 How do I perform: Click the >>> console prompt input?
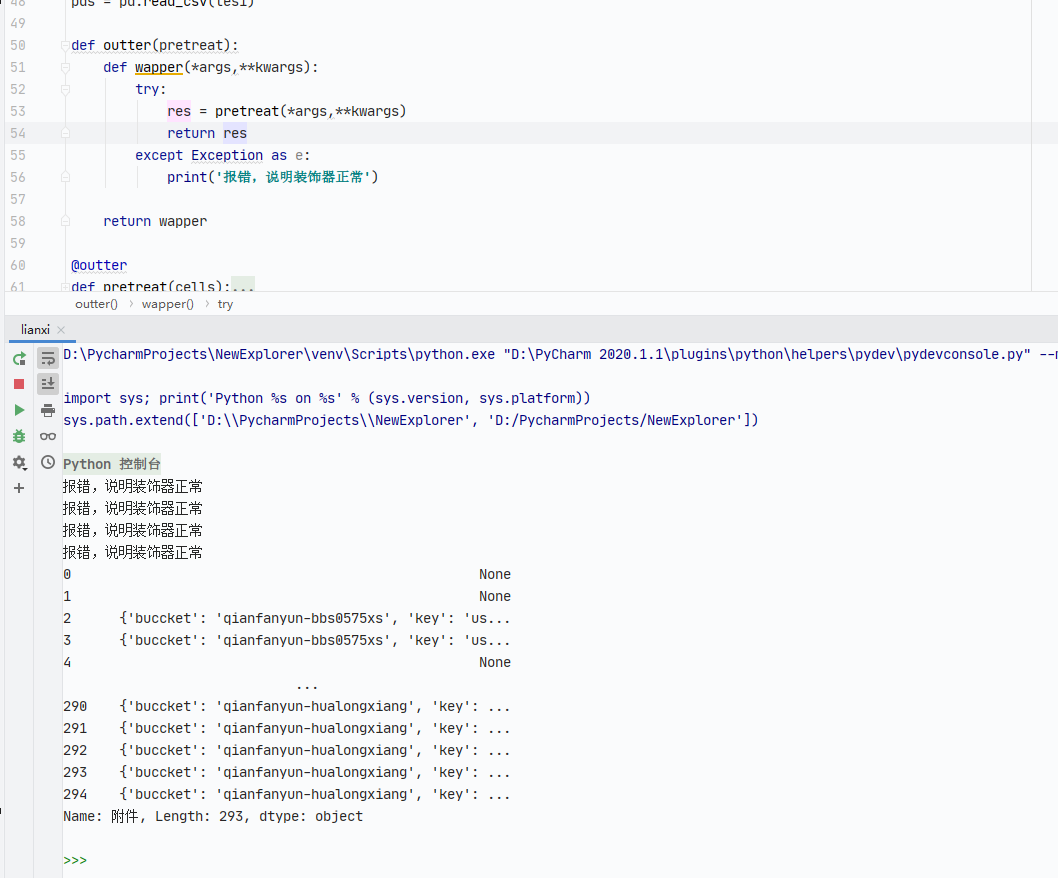pos(75,860)
